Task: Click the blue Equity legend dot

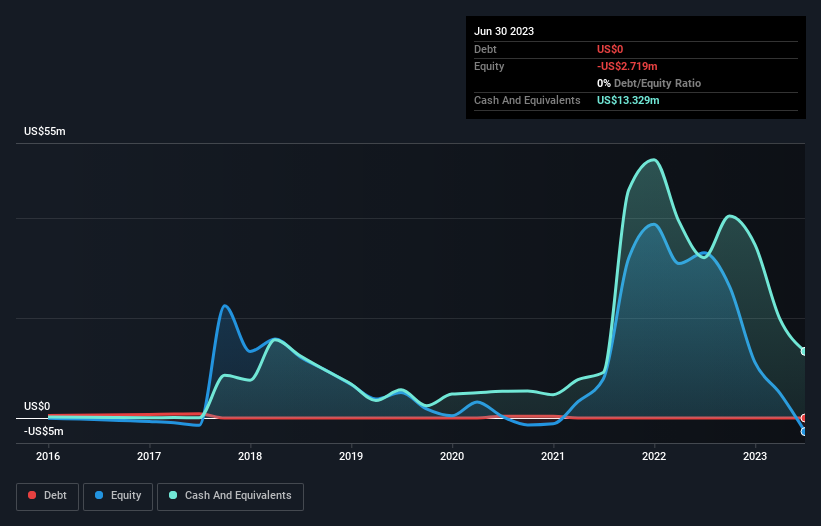Action: [x=99, y=495]
